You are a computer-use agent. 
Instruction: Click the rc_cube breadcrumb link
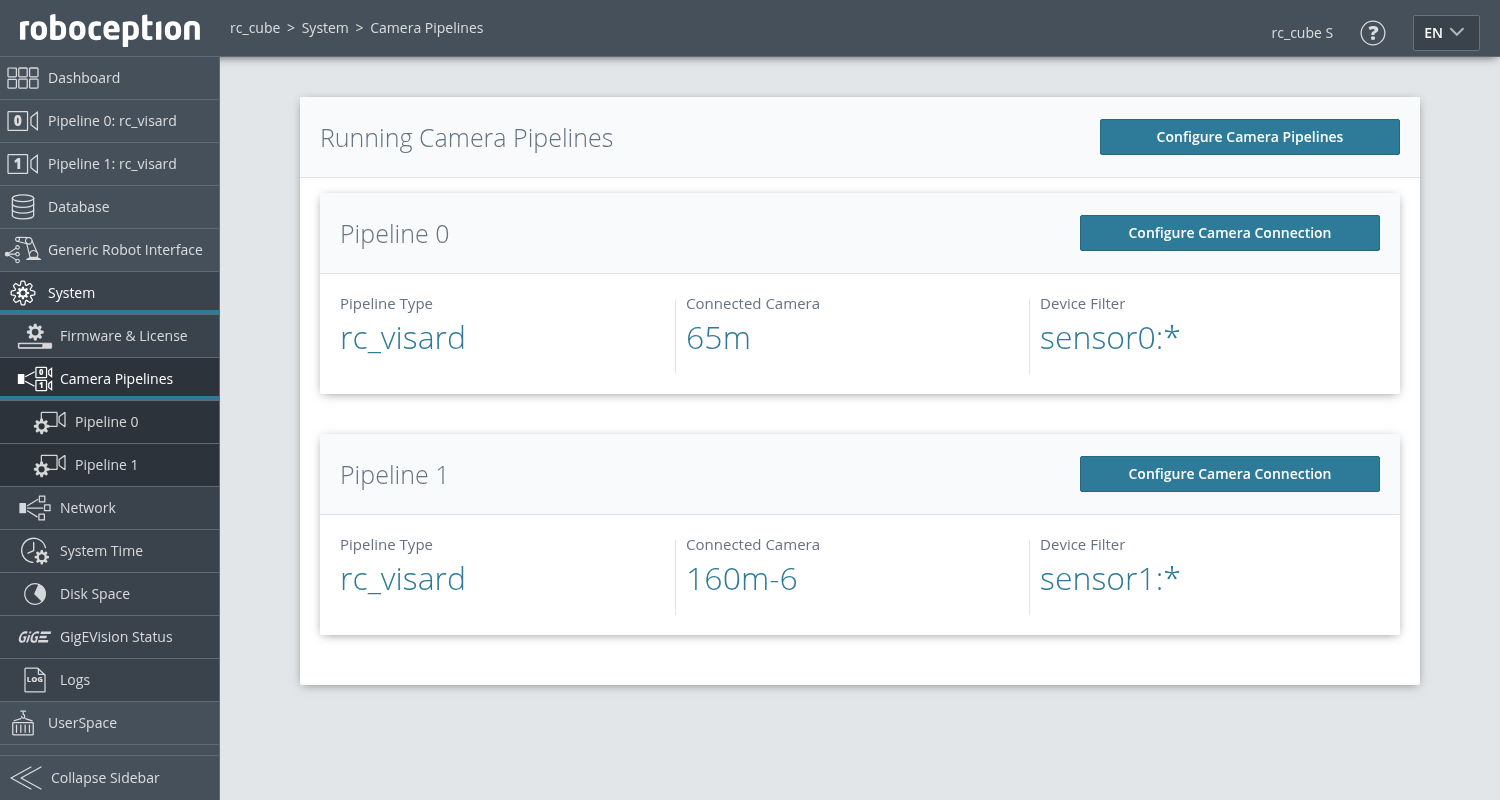255,28
